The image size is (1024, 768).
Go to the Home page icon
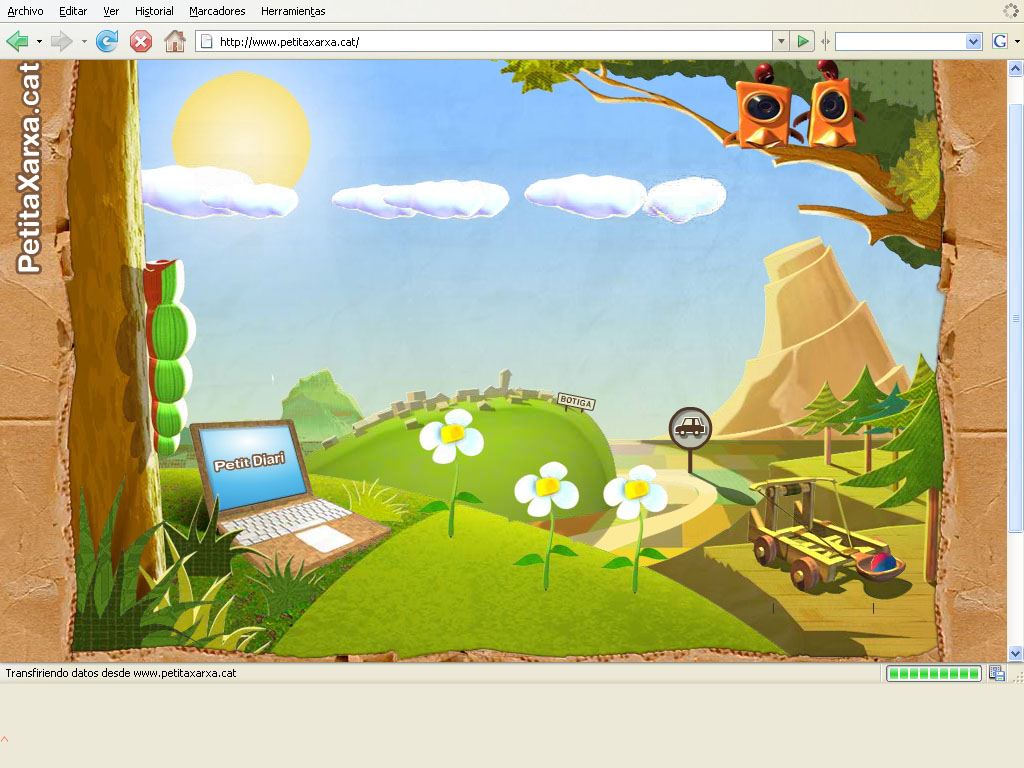coord(175,41)
